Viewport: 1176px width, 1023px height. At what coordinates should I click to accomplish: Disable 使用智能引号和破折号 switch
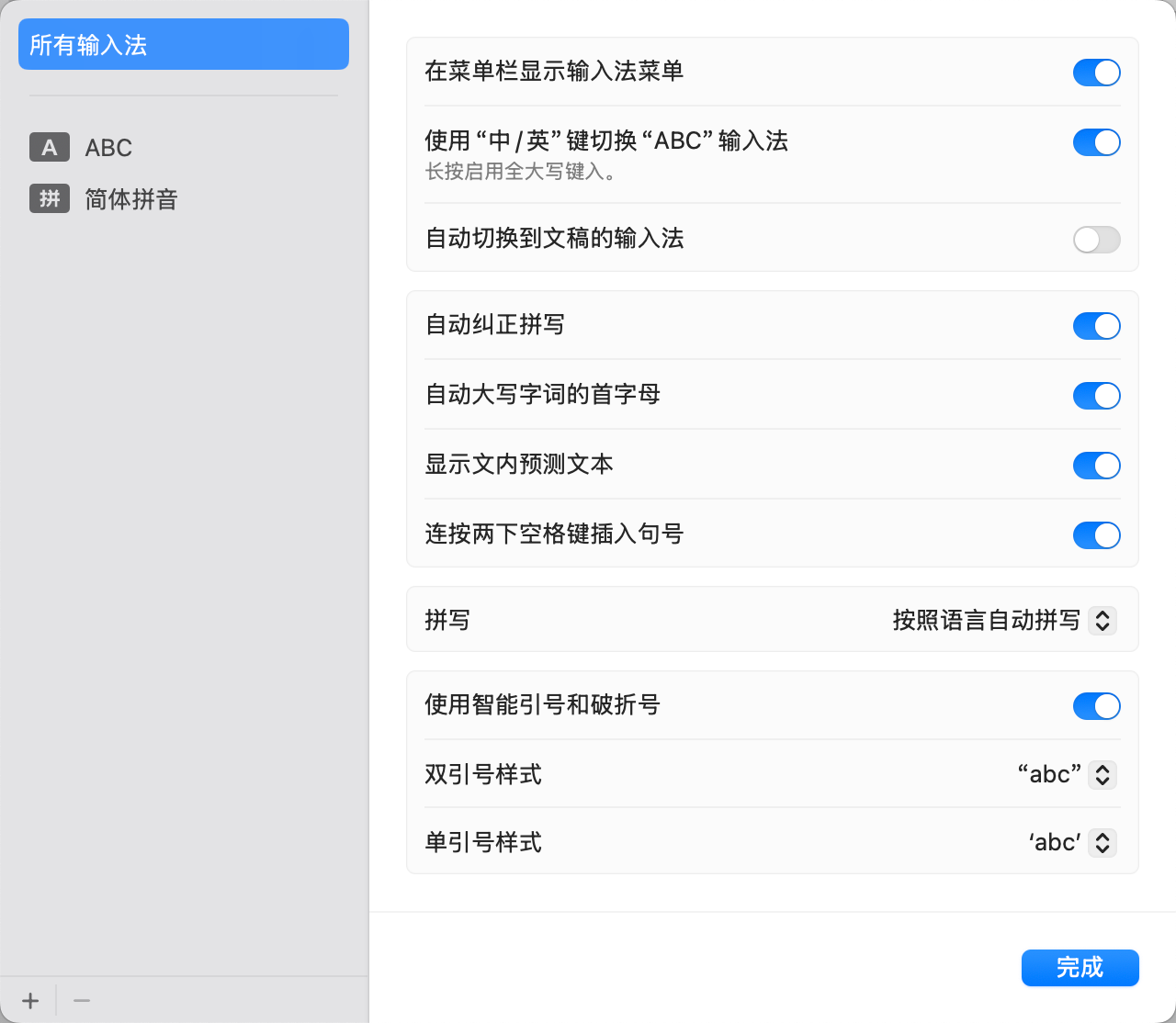pos(1096,706)
